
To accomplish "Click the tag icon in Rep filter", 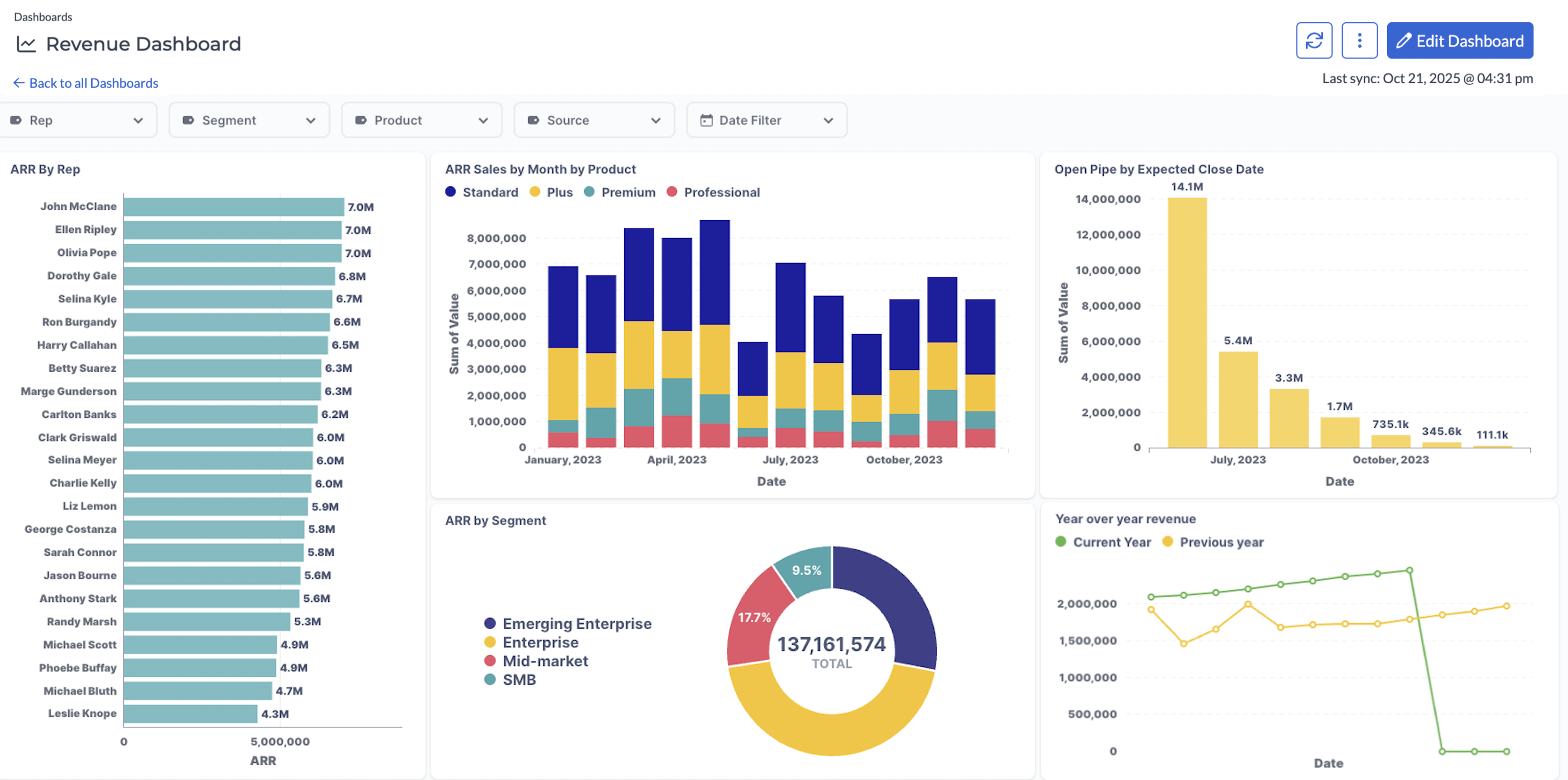I will pos(16,120).
